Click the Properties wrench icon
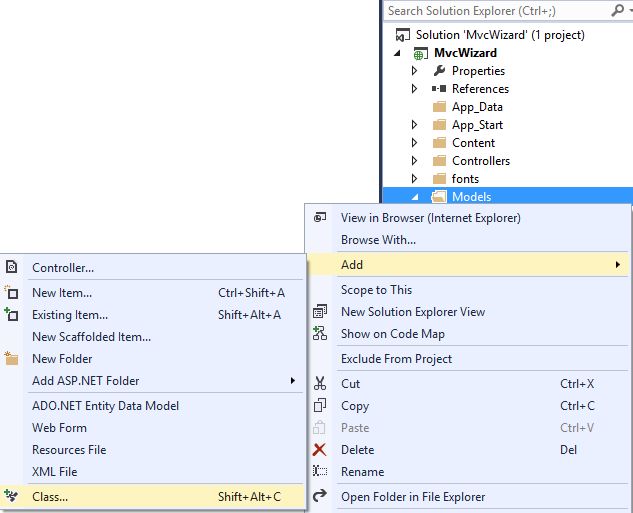This screenshot has width=633, height=513. pos(439,71)
